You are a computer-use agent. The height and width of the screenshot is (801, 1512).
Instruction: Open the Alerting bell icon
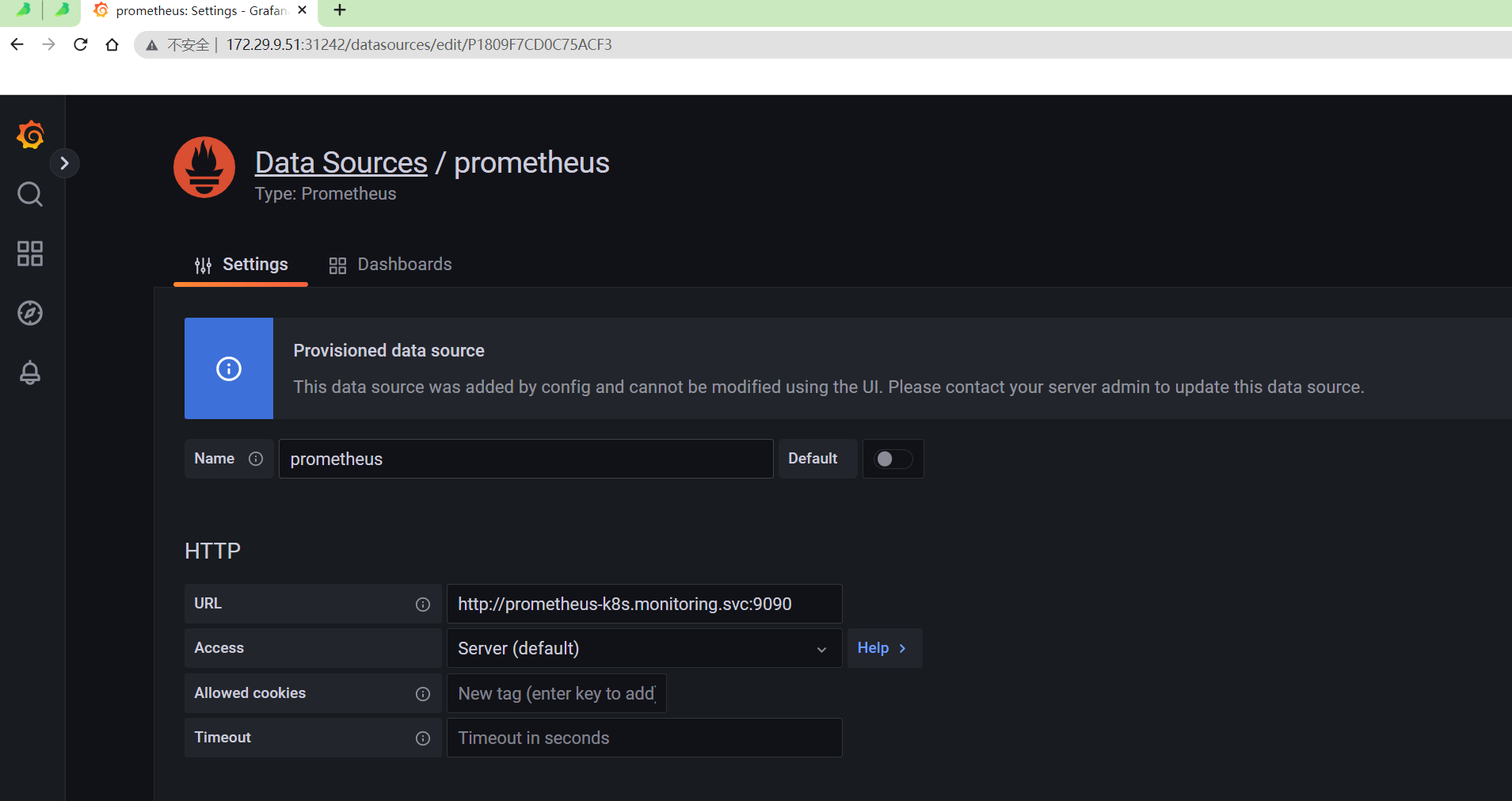click(30, 372)
